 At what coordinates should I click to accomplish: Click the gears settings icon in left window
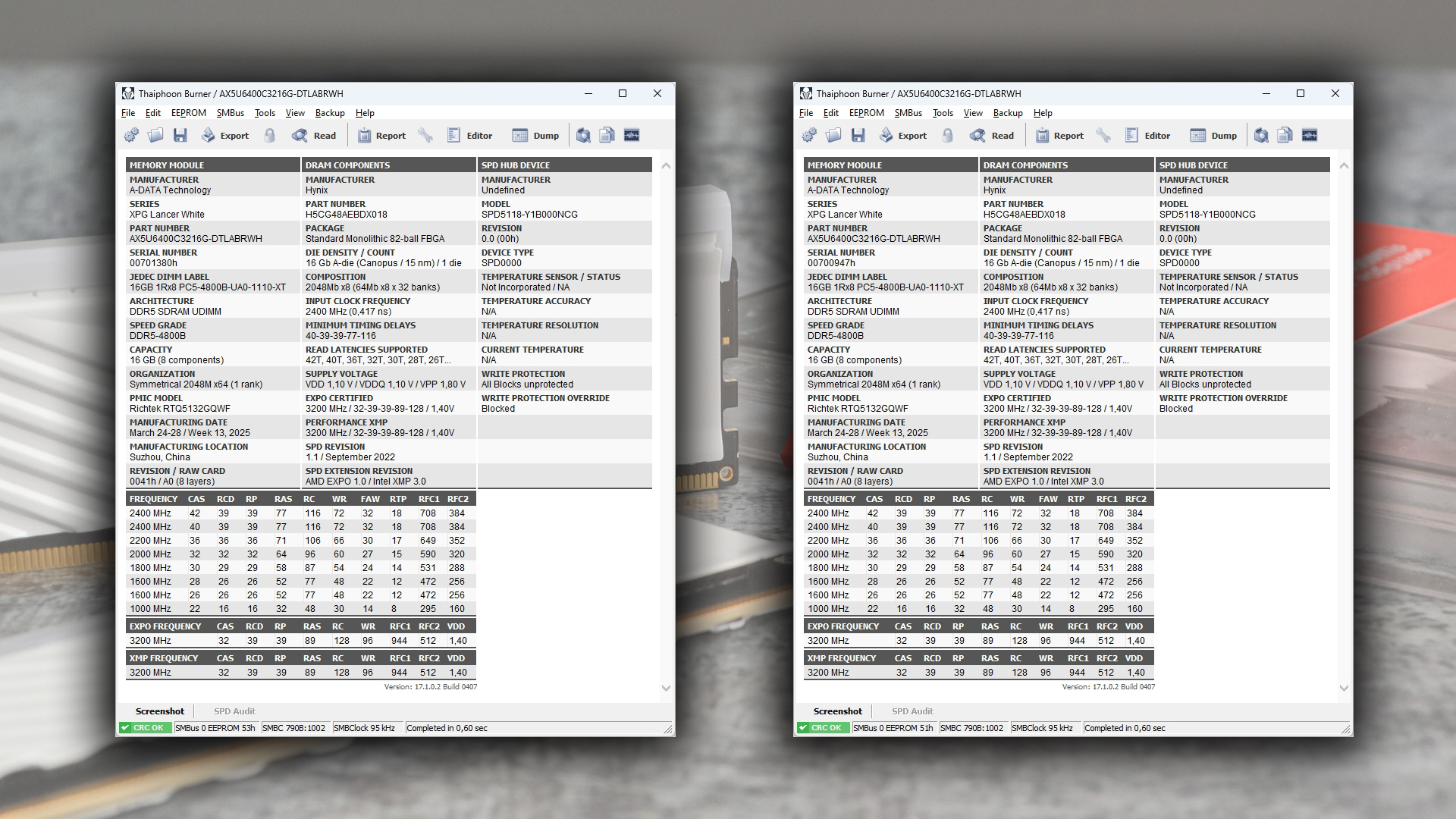click(x=131, y=135)
